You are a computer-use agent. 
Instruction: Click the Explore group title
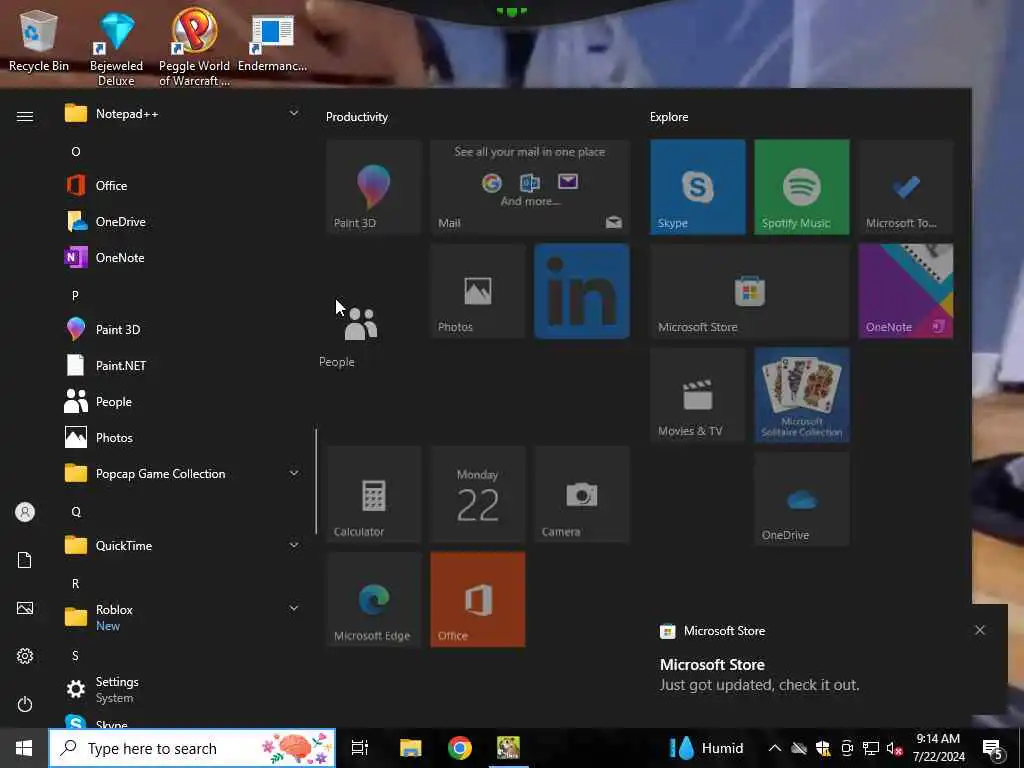pyautogui.click(x=669, y=117)
